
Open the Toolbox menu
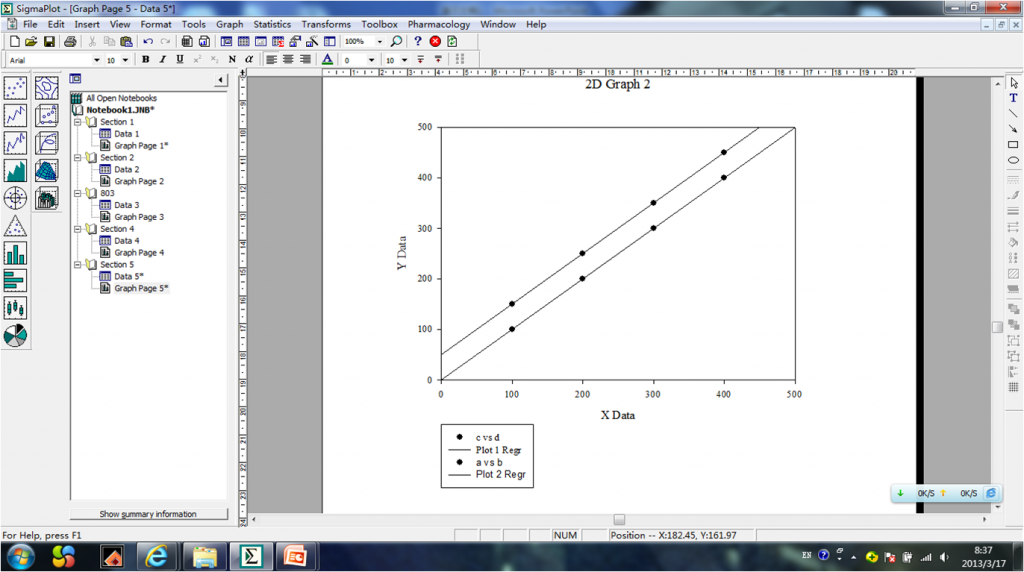tap(379, 24)
